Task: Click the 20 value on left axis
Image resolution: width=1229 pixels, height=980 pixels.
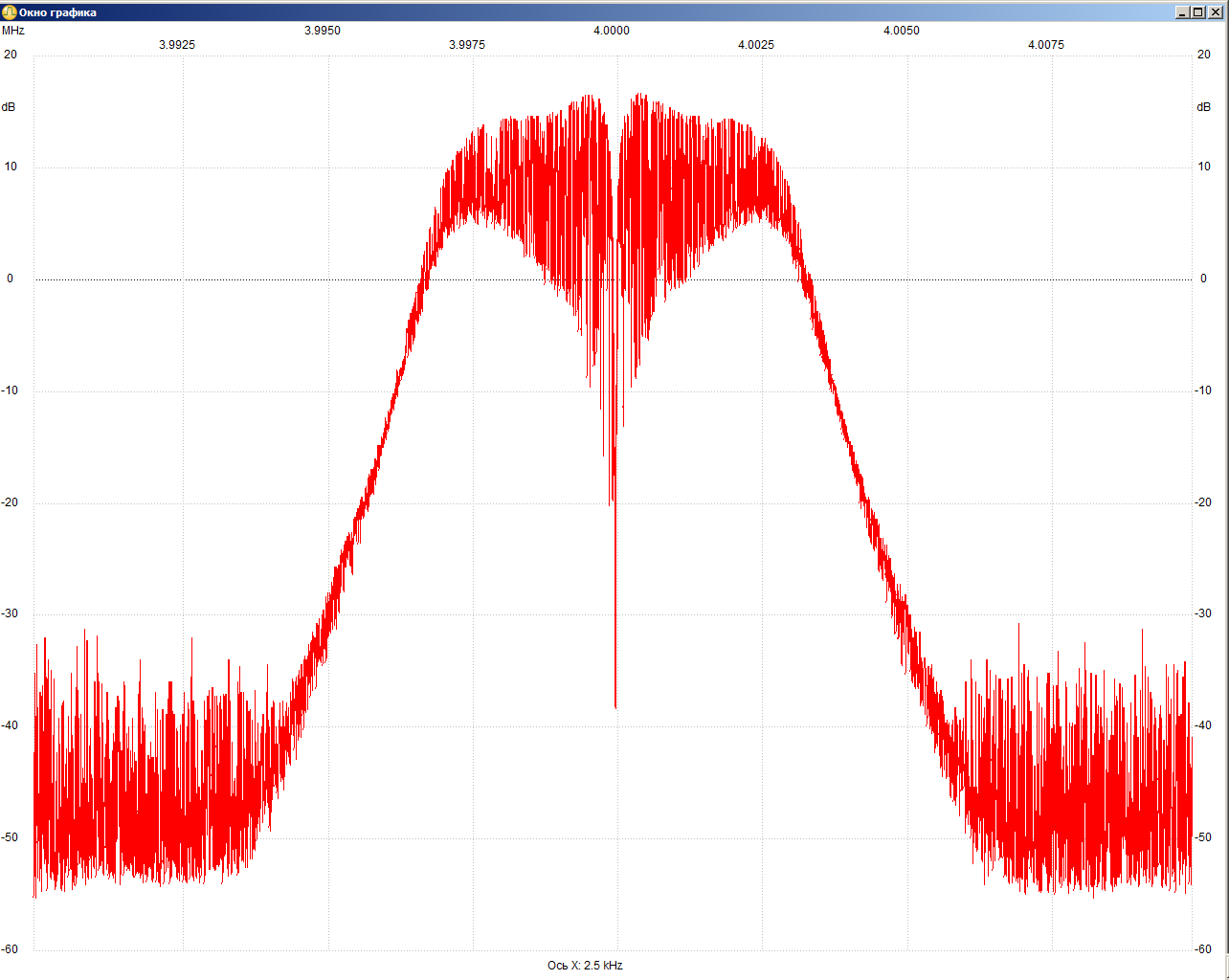Action: point(11,55)
